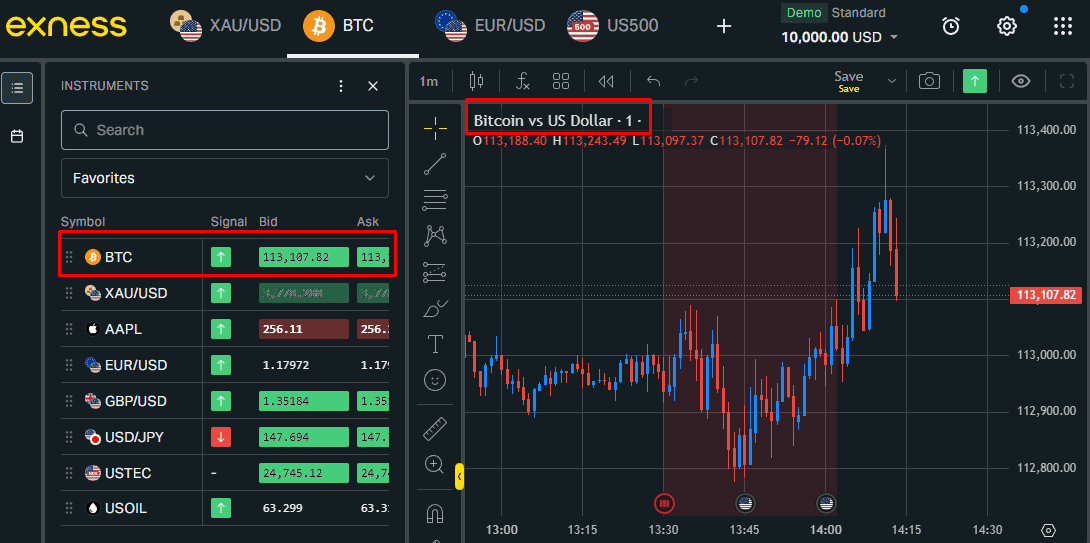Screen dimensions: 1090x543
Task: Open the Fibonacci retracement tools
Action: click(435, 200)
